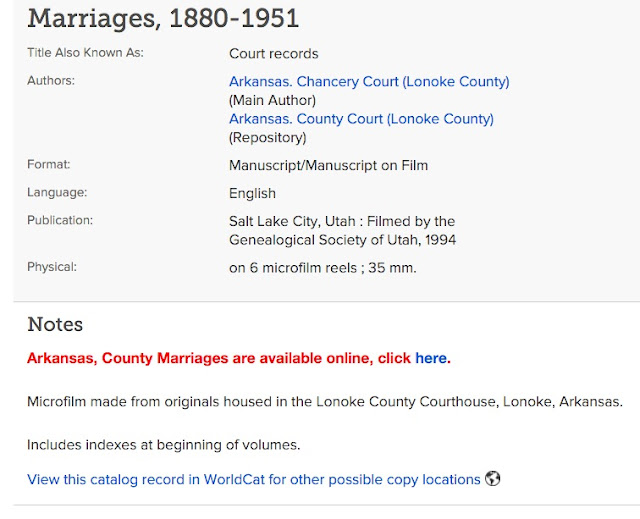Click the '(Repository)' role text
Viewport: 640px width, 519px height.
(267, 138)
